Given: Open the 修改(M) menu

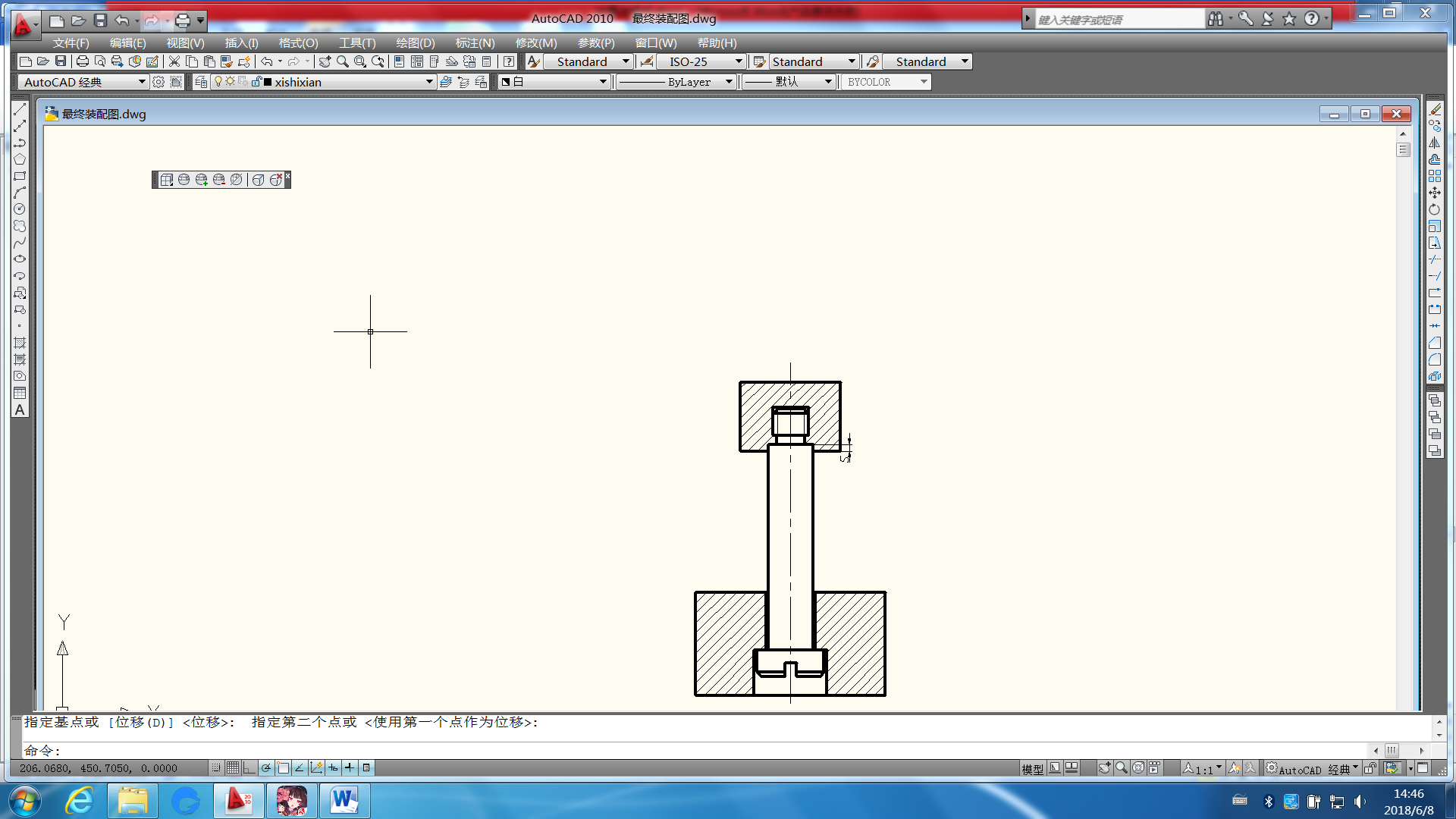Looking at the screenshot, I should (x=536, y=43).
